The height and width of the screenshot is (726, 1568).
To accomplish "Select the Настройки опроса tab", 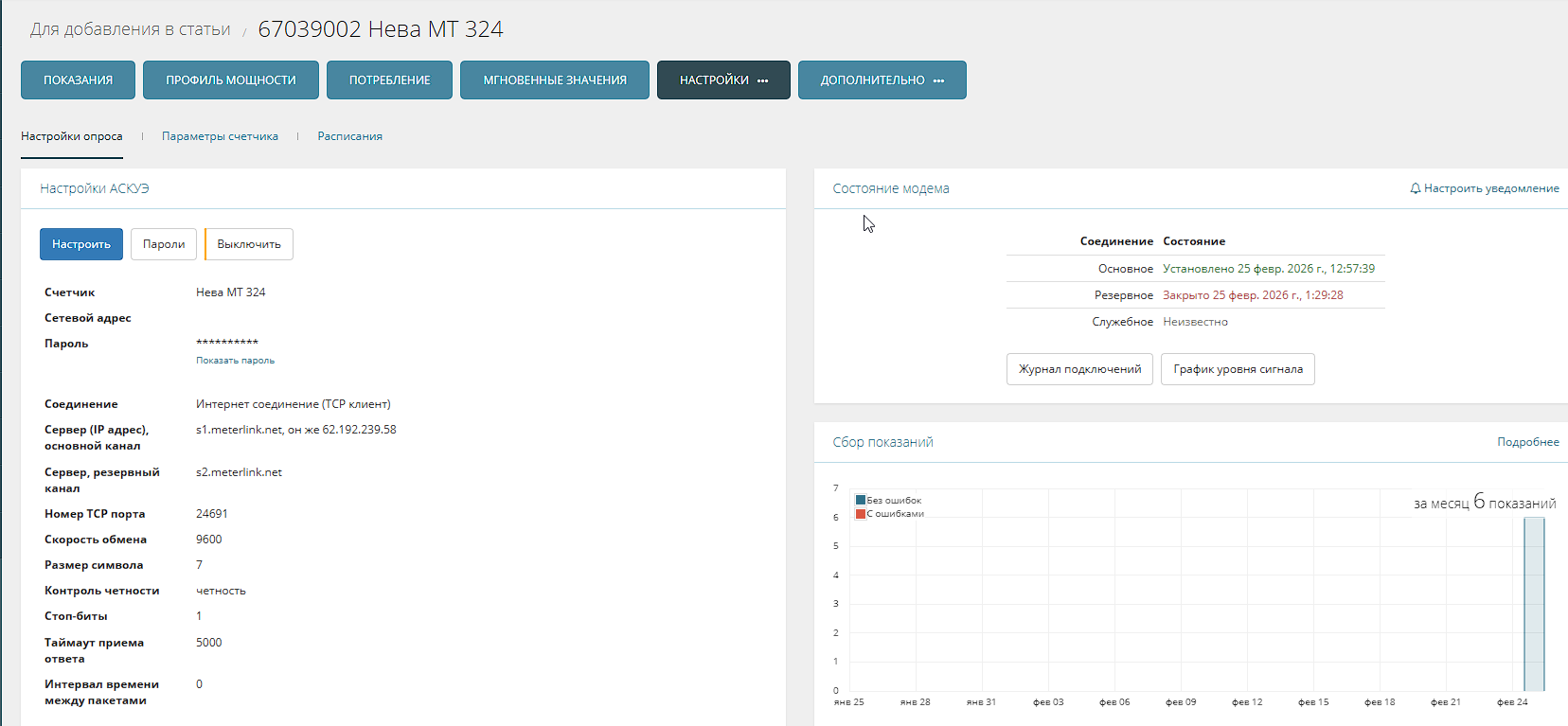I will tap(72, 136).
